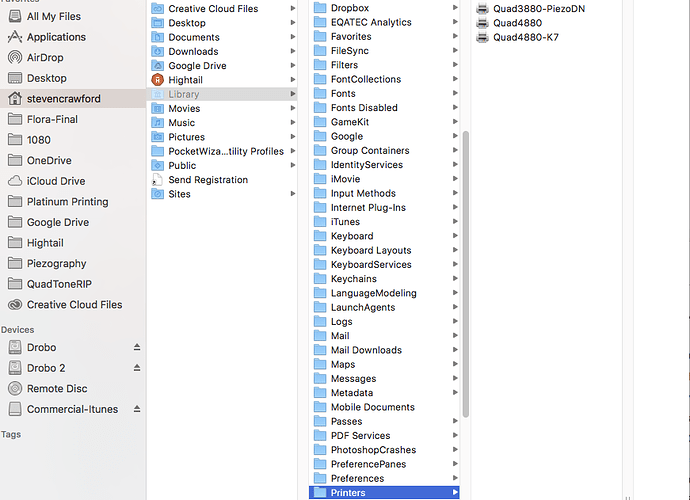Expand the Library folder arrow

click(x=293, y=94)
